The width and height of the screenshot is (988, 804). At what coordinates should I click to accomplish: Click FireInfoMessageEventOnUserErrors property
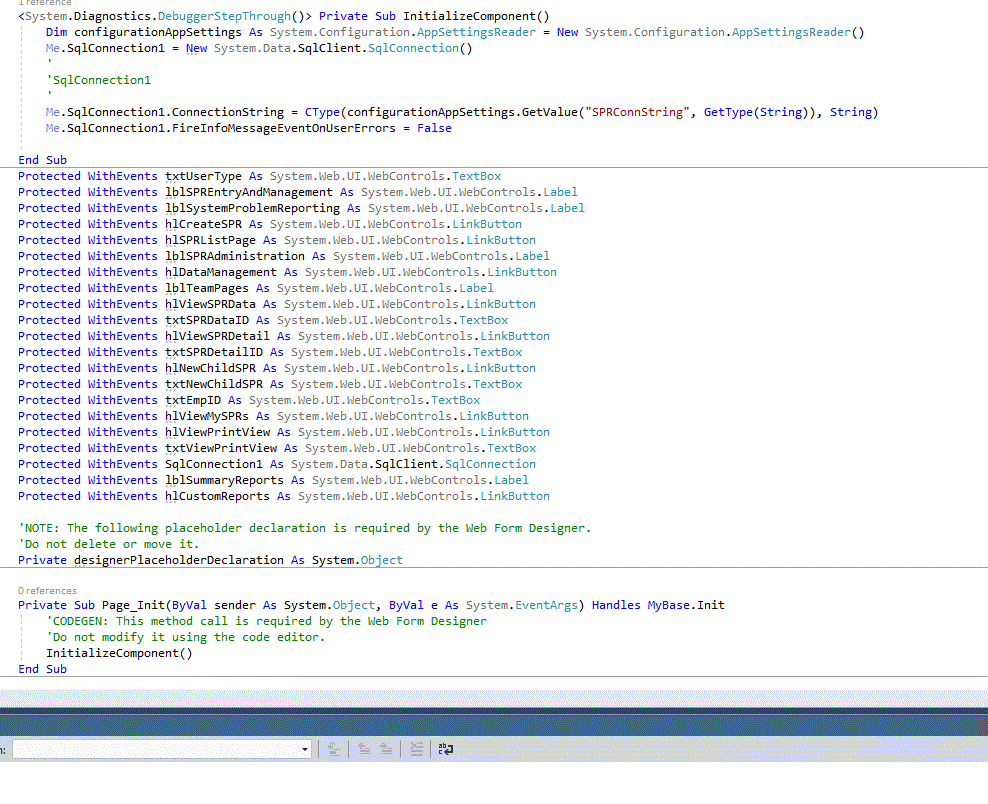pyautogui.click(x=284, y=128)
